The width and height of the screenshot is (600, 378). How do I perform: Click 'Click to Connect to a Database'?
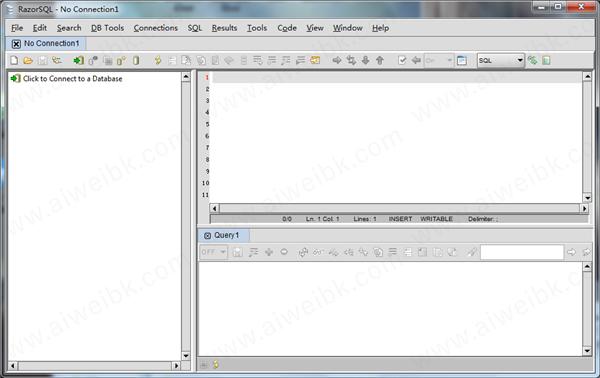(x=73, y=78)
